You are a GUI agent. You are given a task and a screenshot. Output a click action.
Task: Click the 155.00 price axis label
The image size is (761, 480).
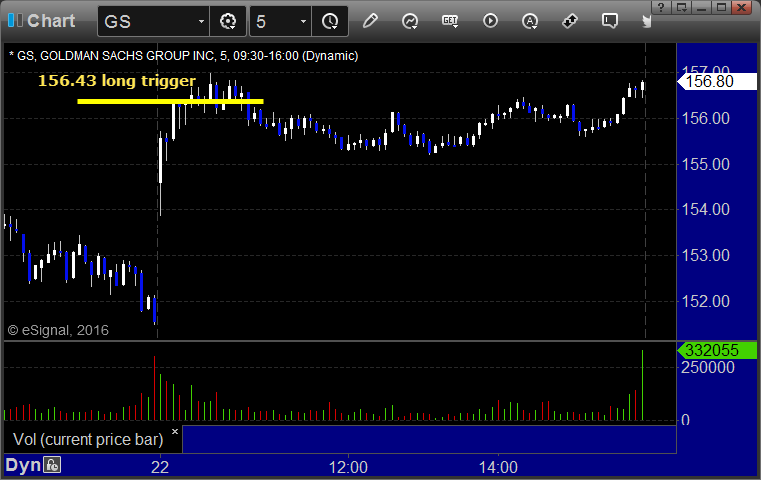706,164
